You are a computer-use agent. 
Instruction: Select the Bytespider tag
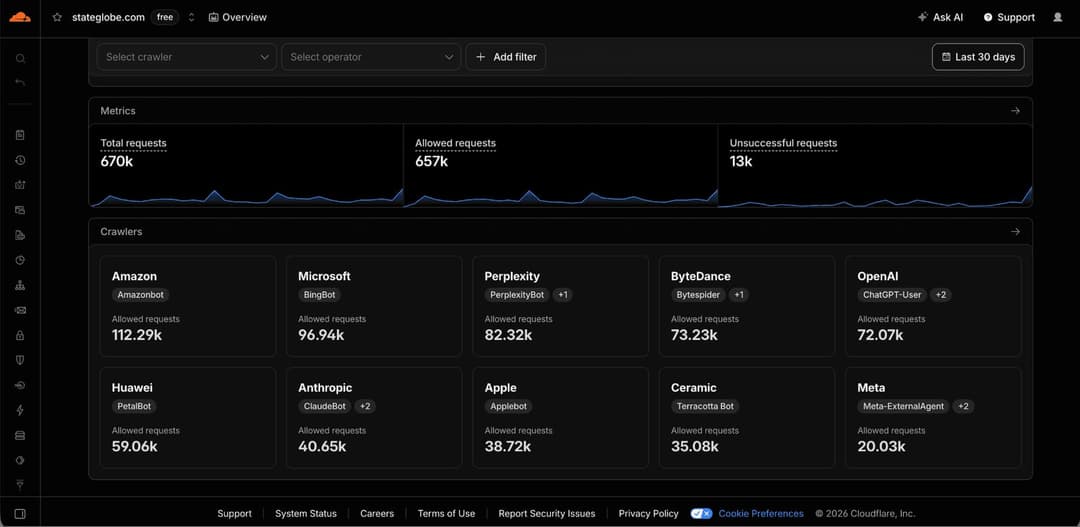(x=698, y=295)
